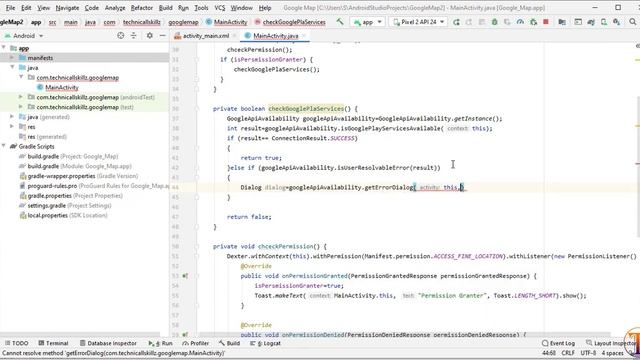Image resolution: width=640 pixels, height=360 pixels.
Task: Open Project Structure folder icon
Action: coord(562,22)
